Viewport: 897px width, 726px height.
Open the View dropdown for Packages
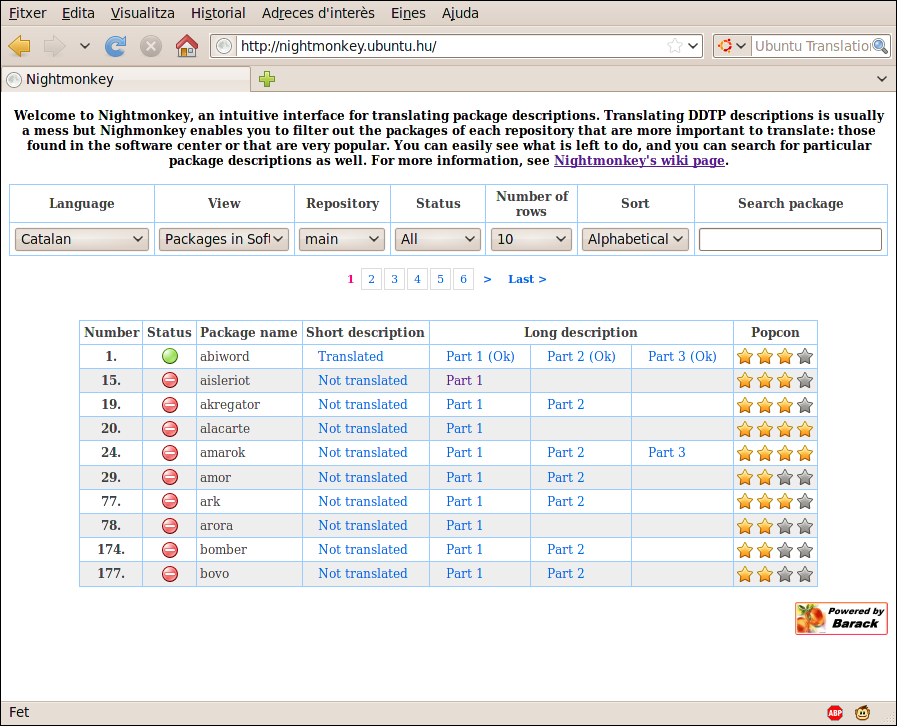point(224,239)
